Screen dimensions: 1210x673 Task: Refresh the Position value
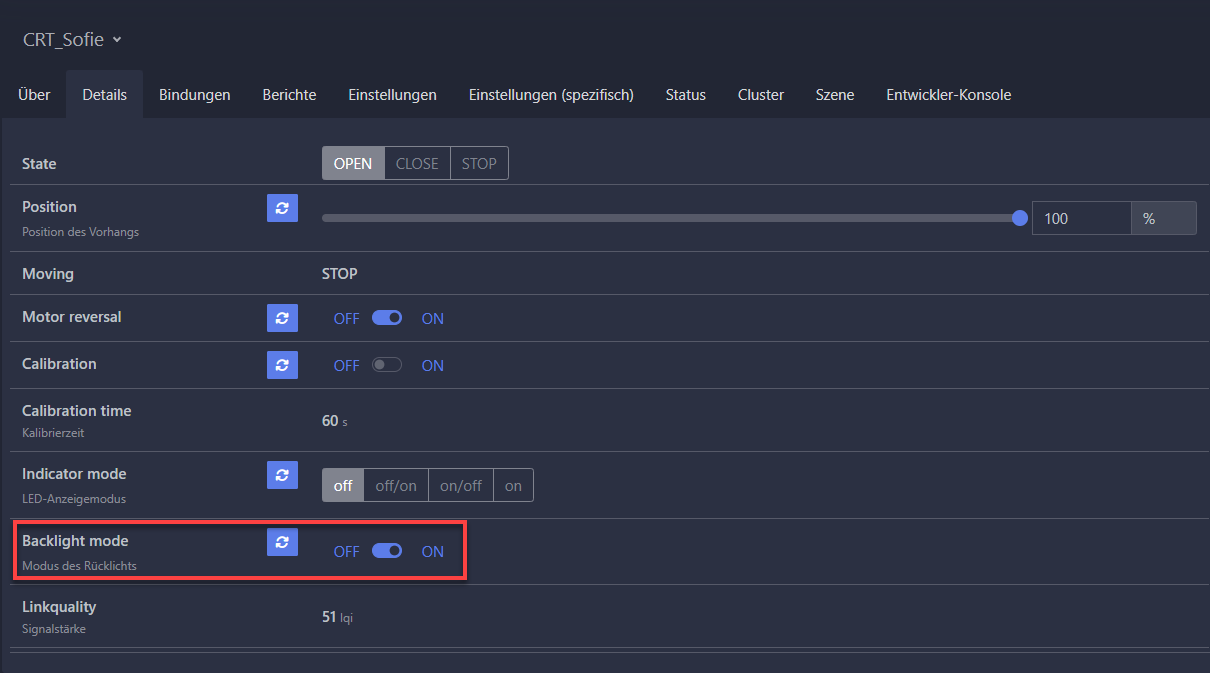(282, 208)
